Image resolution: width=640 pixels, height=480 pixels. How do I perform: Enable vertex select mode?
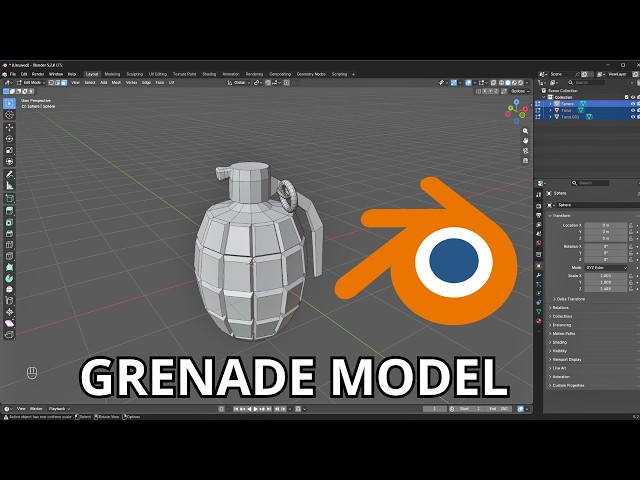(x=51, y=82)
